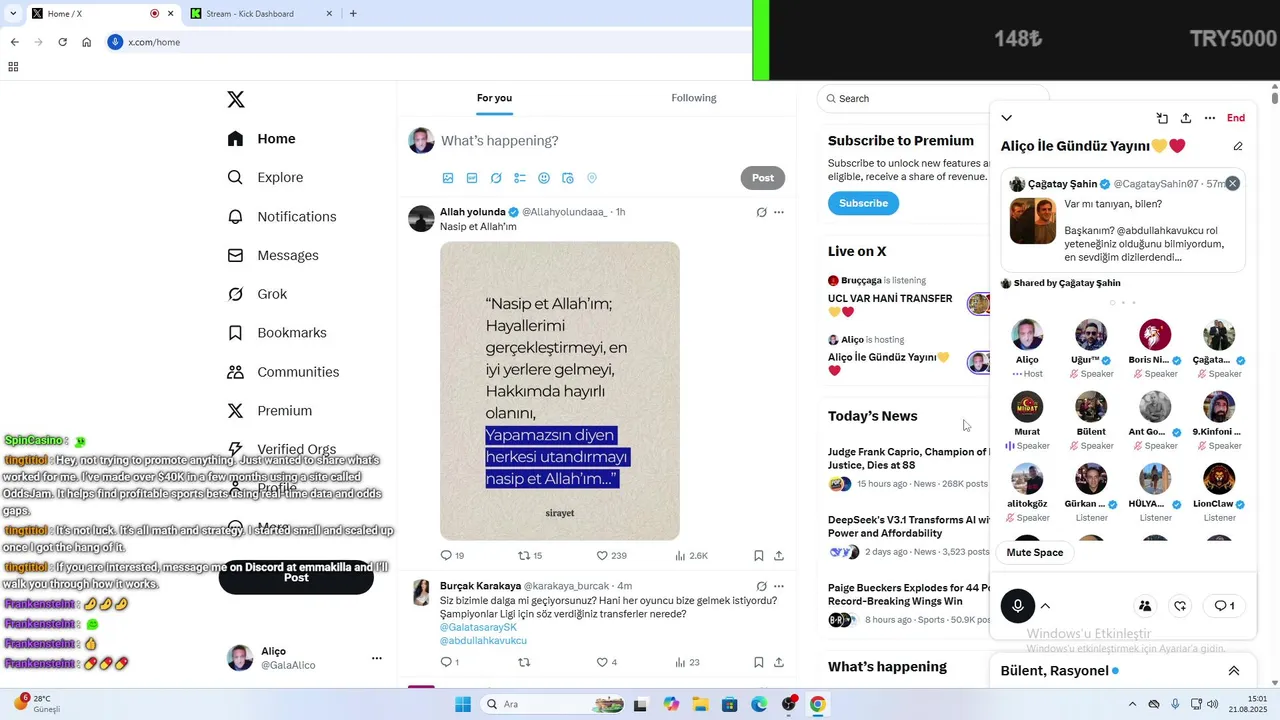Open Premium in the sidebar
The height and width of the screenshot is (720, 1280).
[x=270, y=410]
